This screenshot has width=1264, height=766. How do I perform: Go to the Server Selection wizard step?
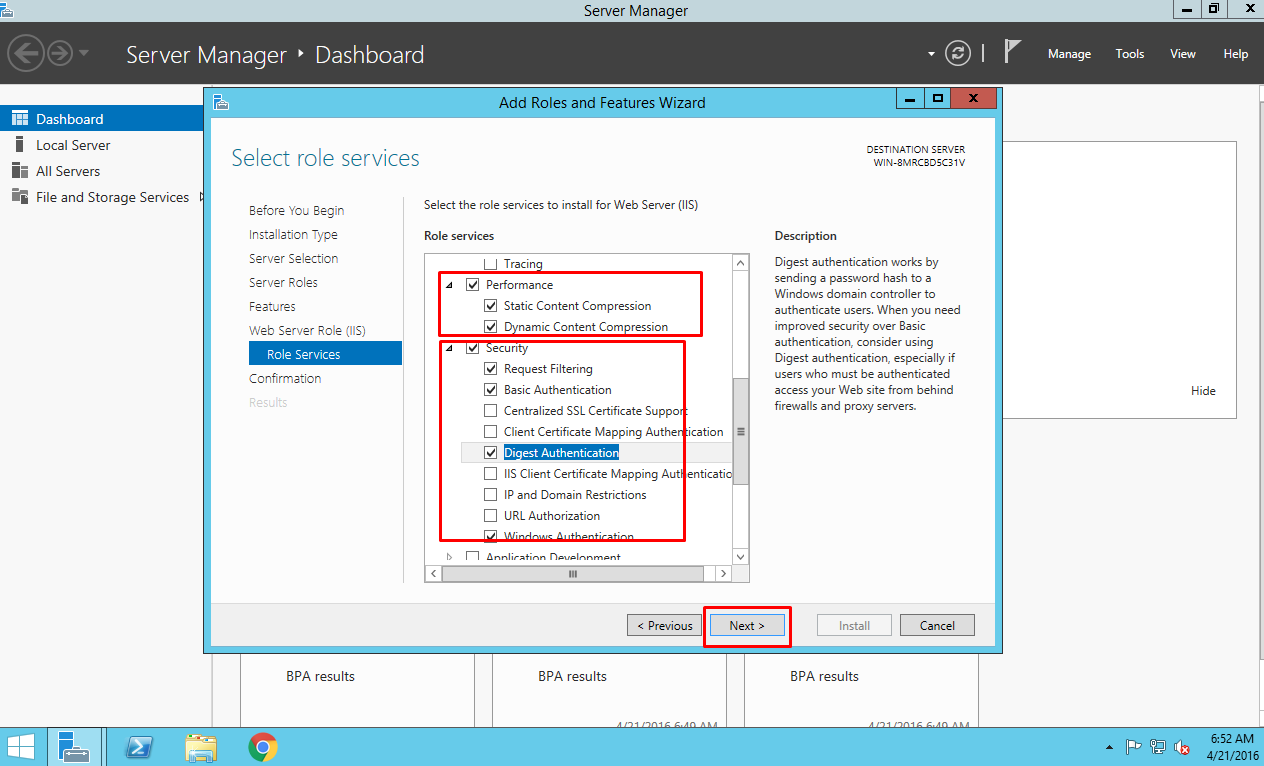tap(293, 258)
